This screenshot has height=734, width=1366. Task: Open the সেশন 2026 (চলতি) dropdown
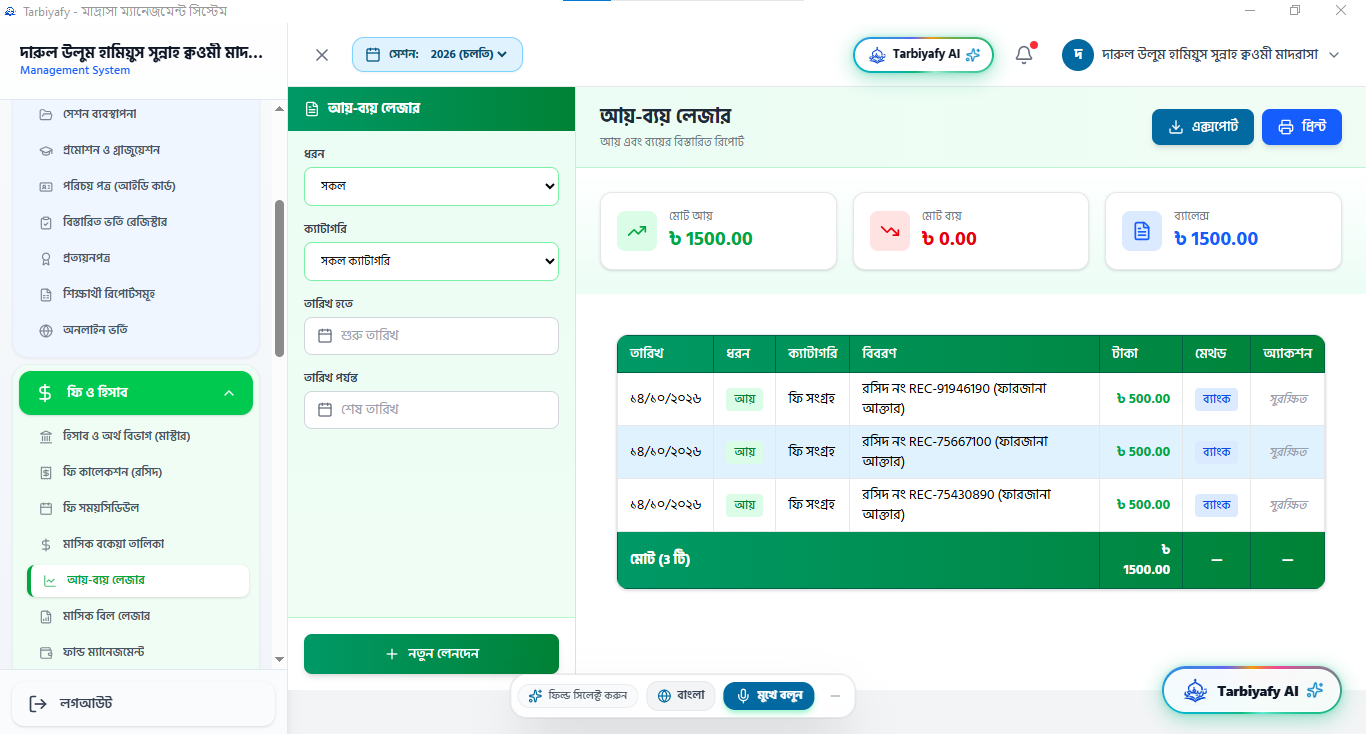click(437, 54)
